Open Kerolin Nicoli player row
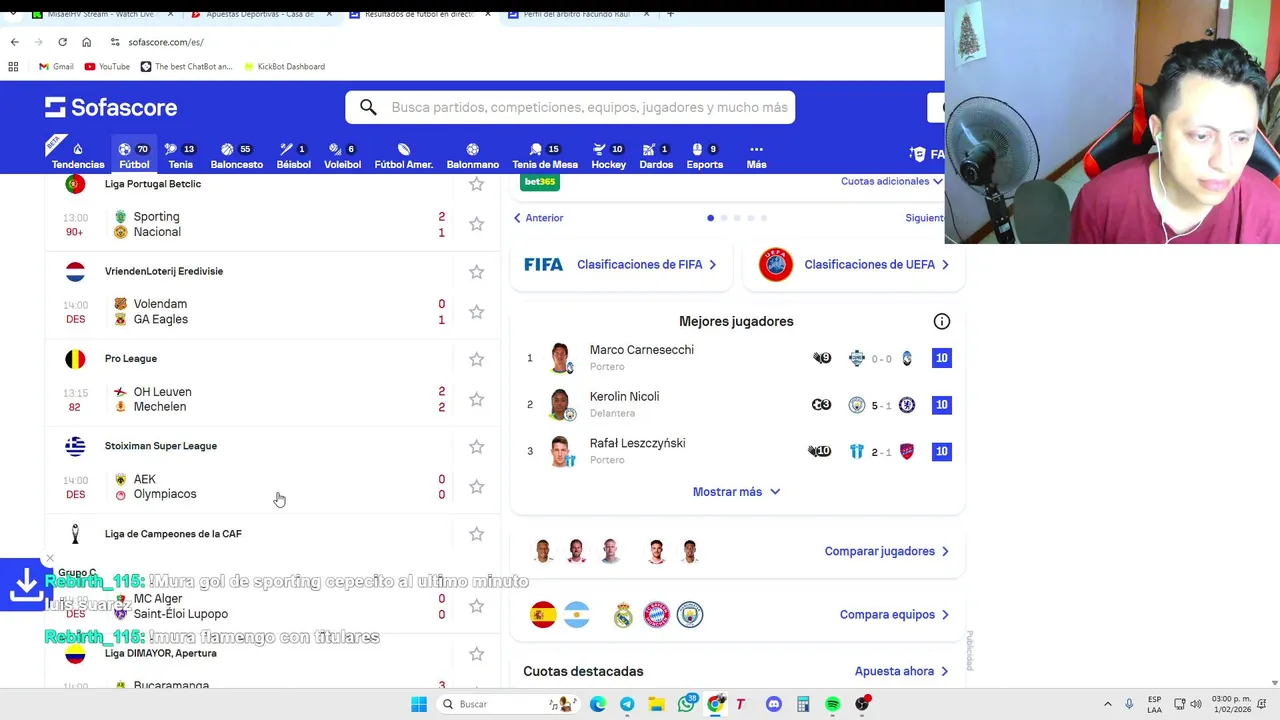The image size is (1280, 720). tap(737, 404)
